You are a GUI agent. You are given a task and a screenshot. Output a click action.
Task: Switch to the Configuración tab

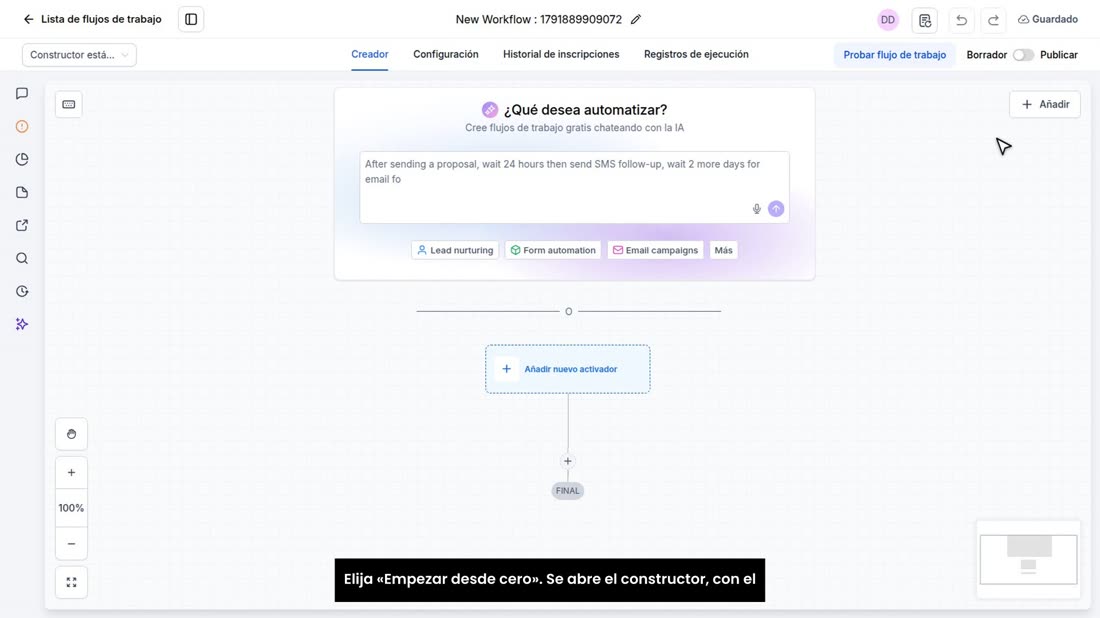tap(445, 55)
